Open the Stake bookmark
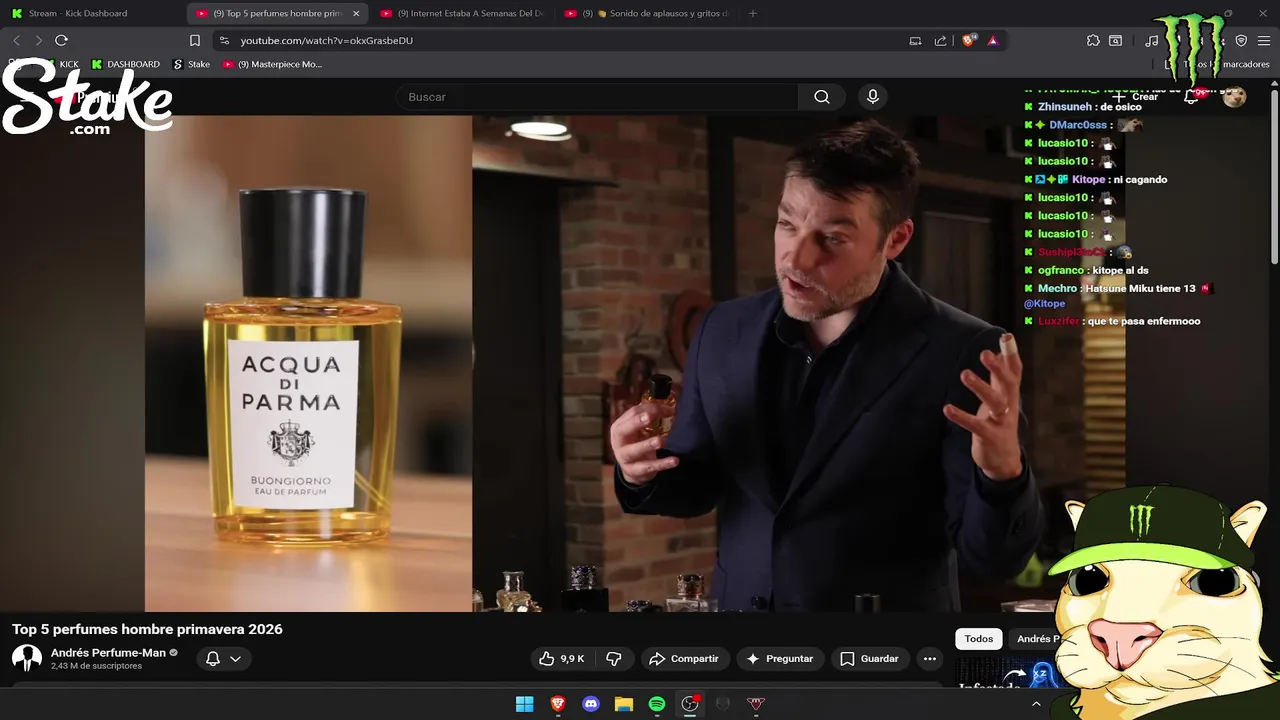1280x720 pixels. (192, 64)
